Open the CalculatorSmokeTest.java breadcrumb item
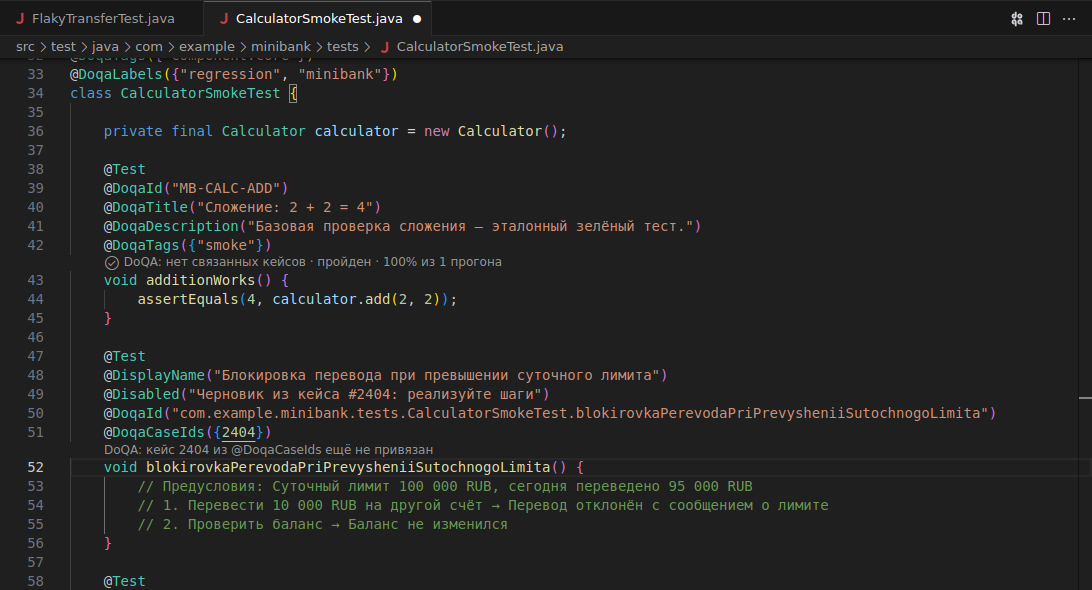This screenshot has width=1092, height=590. point(480,47)
